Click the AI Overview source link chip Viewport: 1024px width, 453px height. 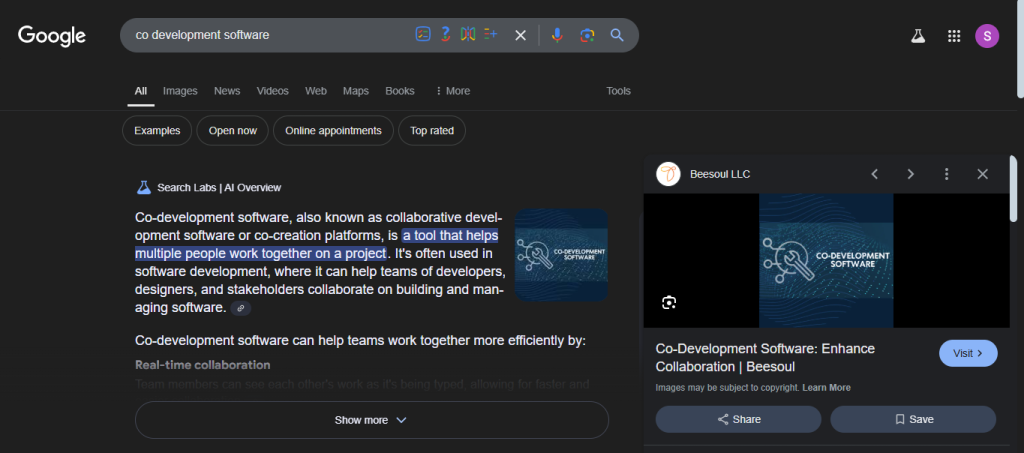[x=241, y=308]
